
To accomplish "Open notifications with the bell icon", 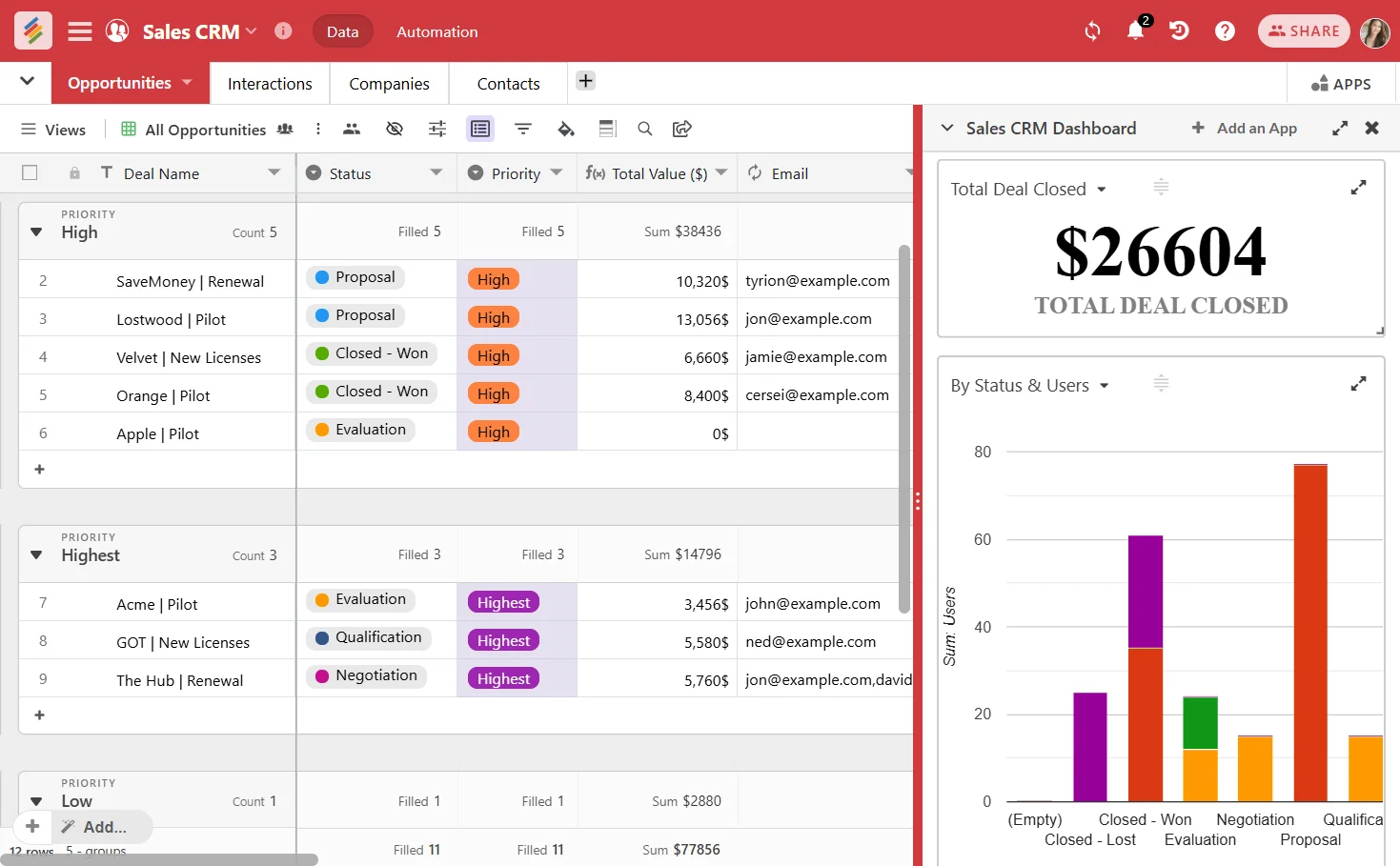I will (1134, 31).
